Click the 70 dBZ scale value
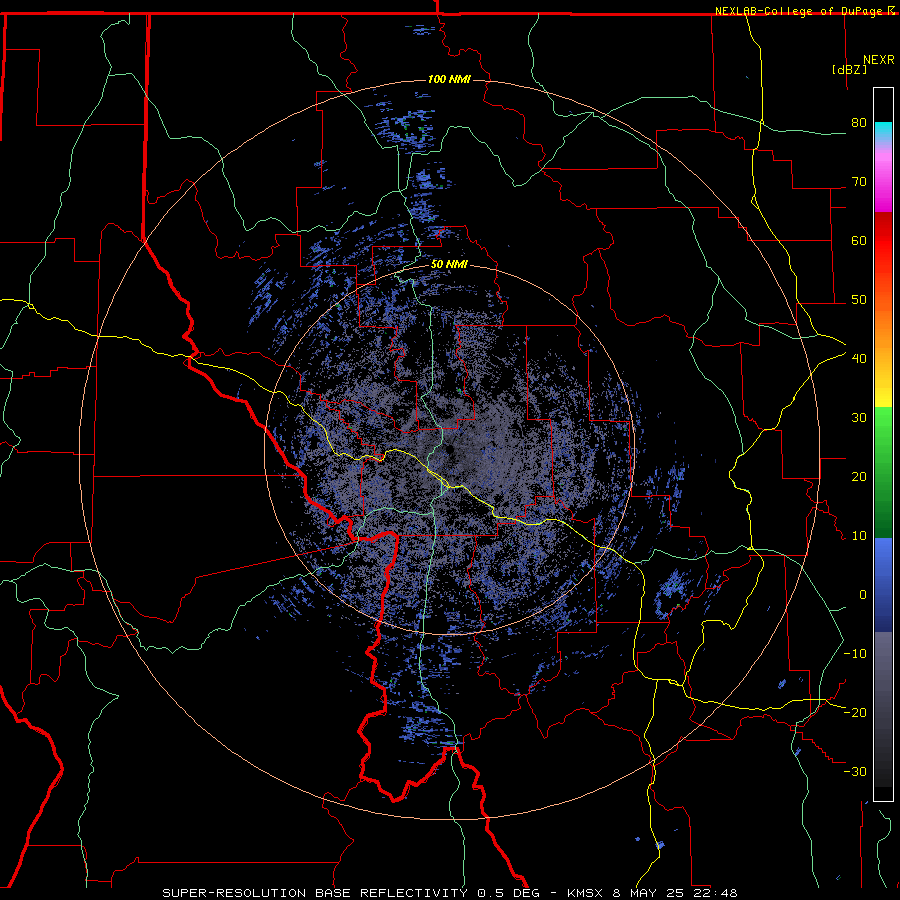This screenshot has height=900, width=900. pyautogui.click(x=859, y=182)
